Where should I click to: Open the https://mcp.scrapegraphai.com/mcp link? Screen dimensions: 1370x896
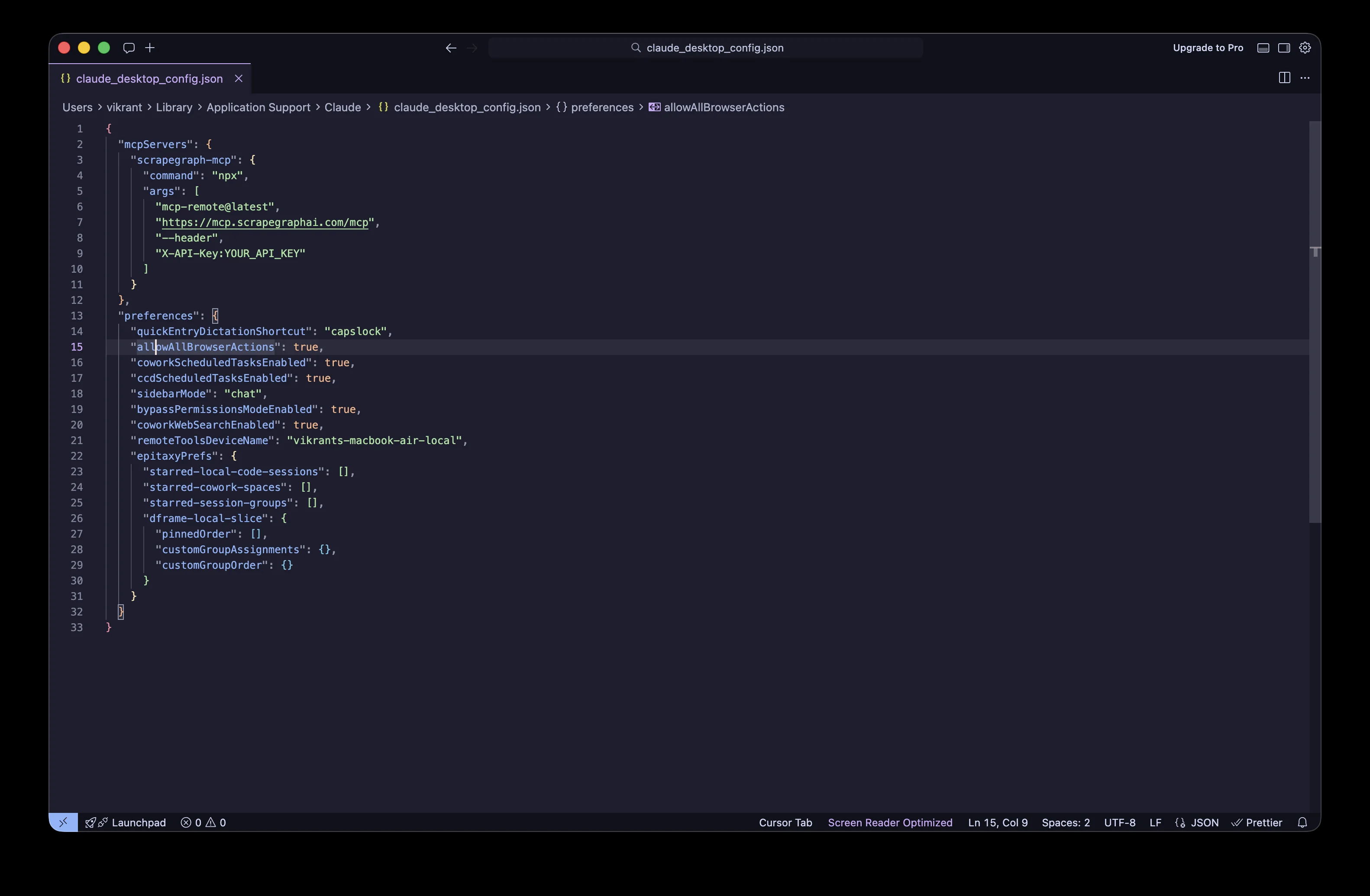click(x=265, y=222)
